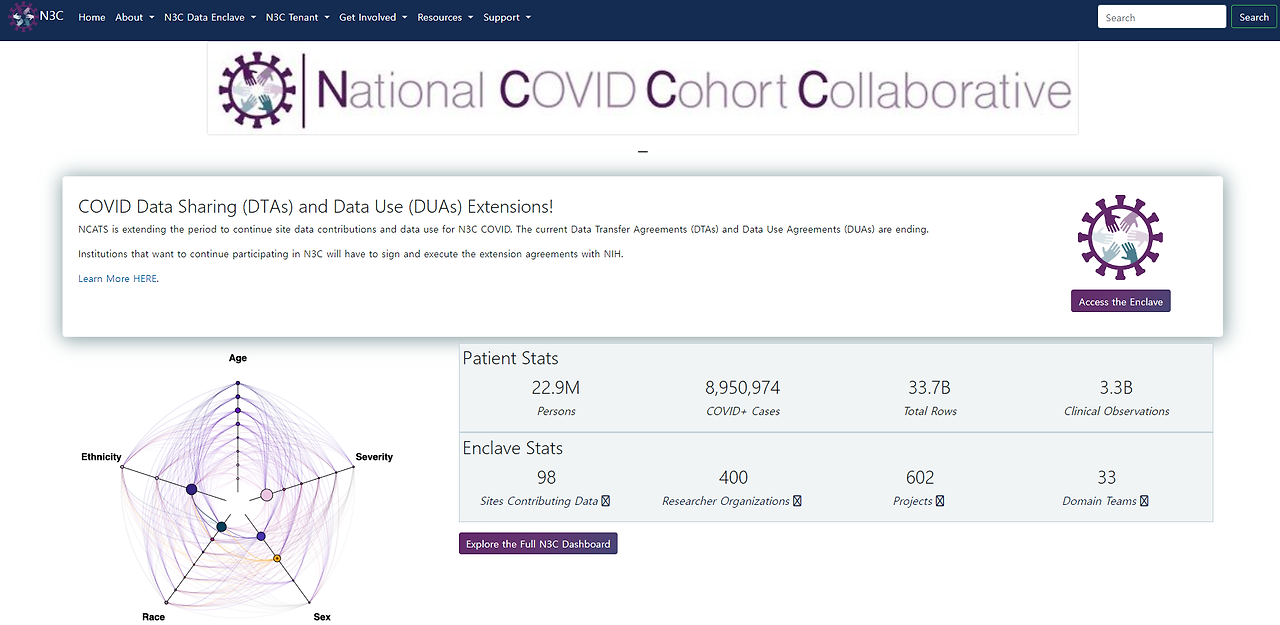Click the Domain Teams label
This screenshot has height=625, width=1280.
pos(1099,501)
